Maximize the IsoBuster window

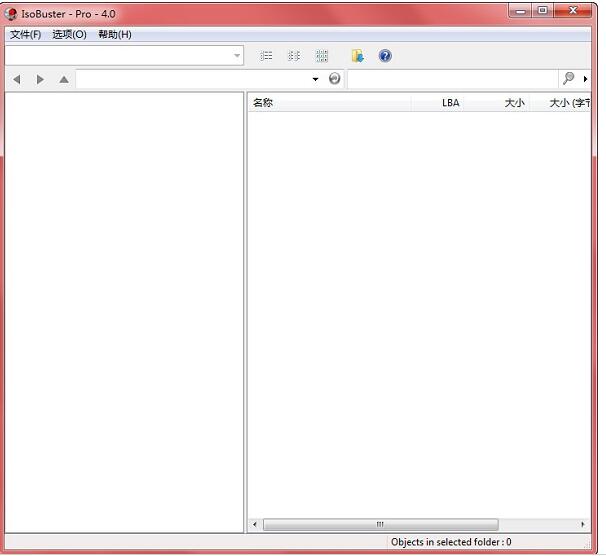(543, 10)
